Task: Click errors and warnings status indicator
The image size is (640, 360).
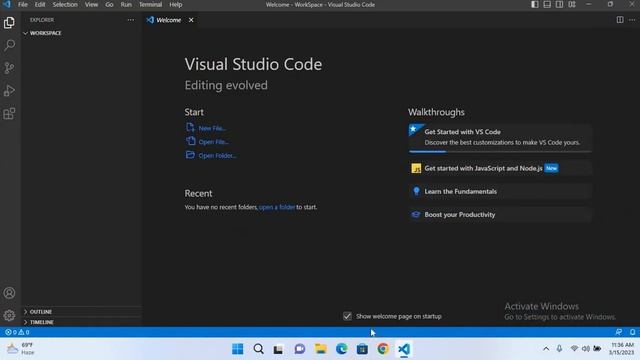Action: (x=17, y=332)
